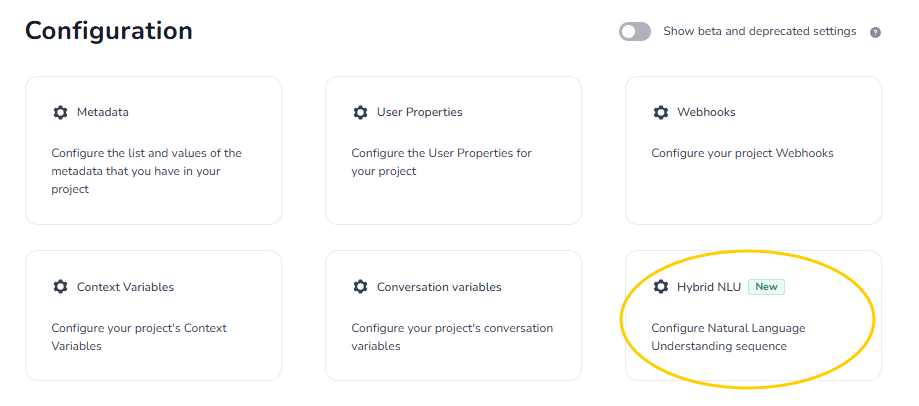Image resolution: width=919 pixels, height=406 pixels.
Task: Open the User Properties settings title
Action: pos(419,112)
